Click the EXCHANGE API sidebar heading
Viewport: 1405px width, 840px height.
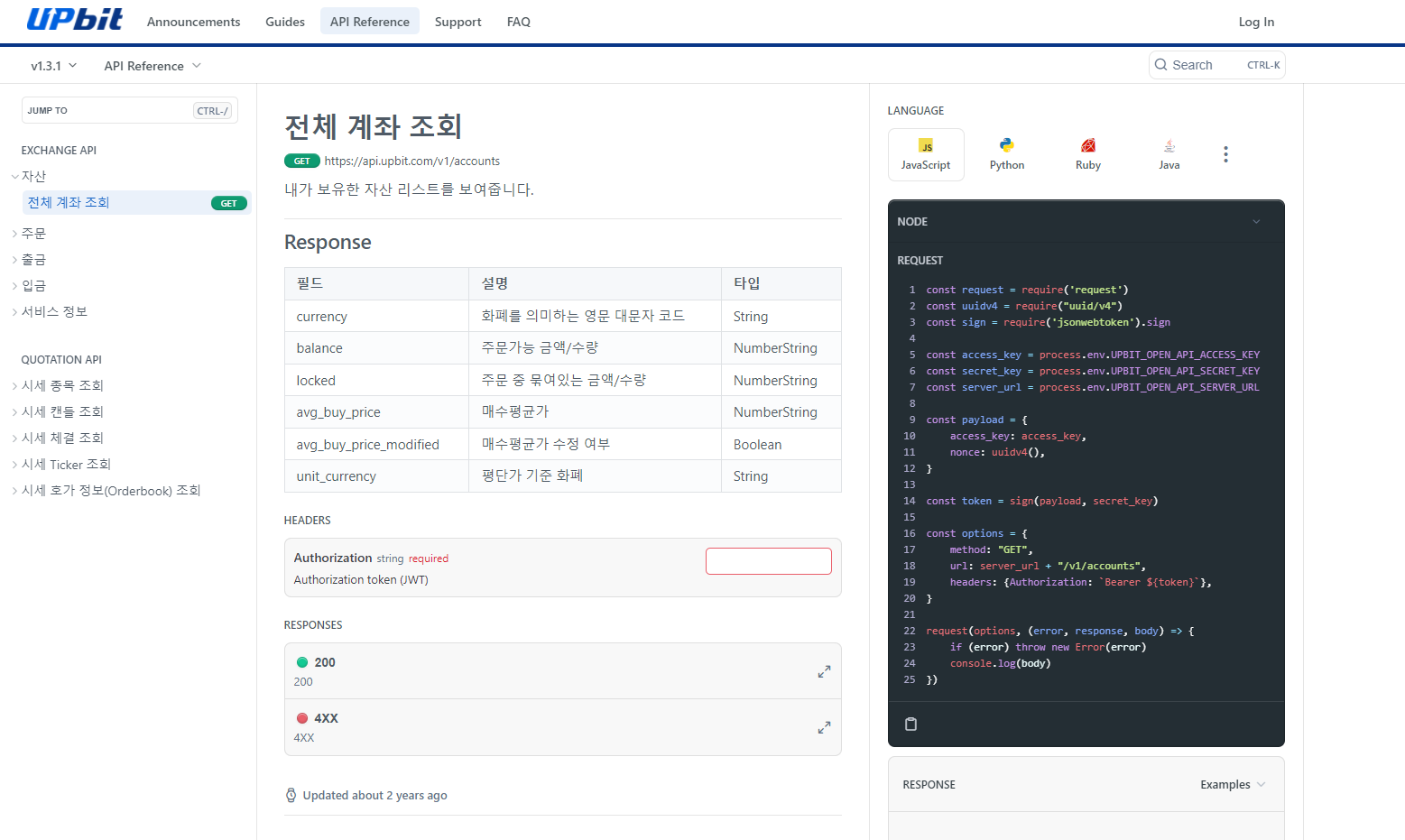(x=59, y=151)
